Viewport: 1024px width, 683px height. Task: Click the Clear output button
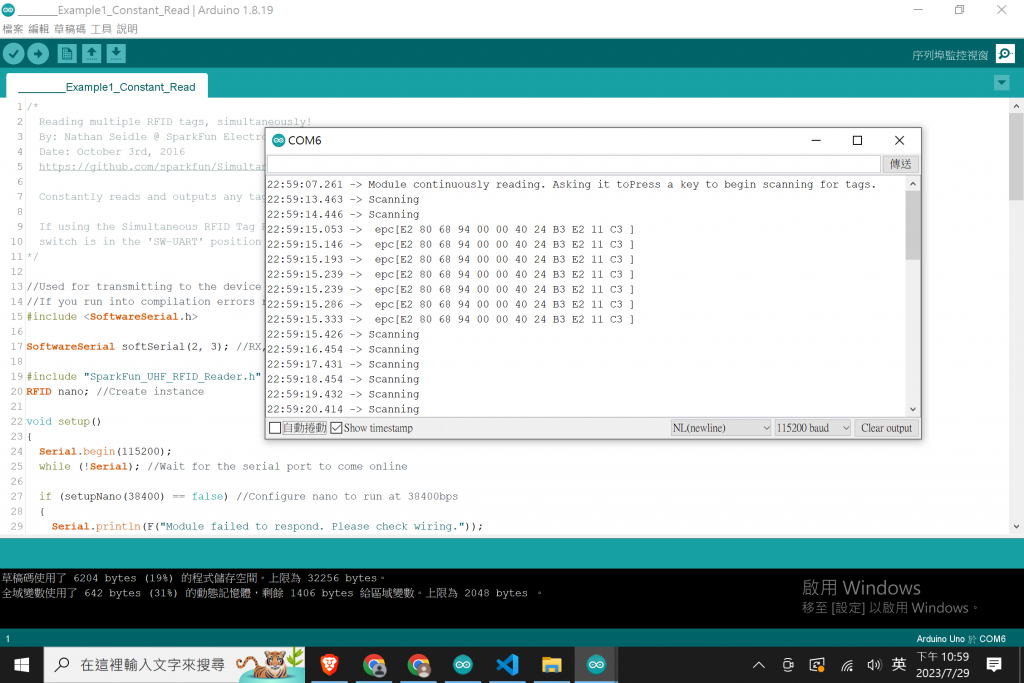coord(886,428)
